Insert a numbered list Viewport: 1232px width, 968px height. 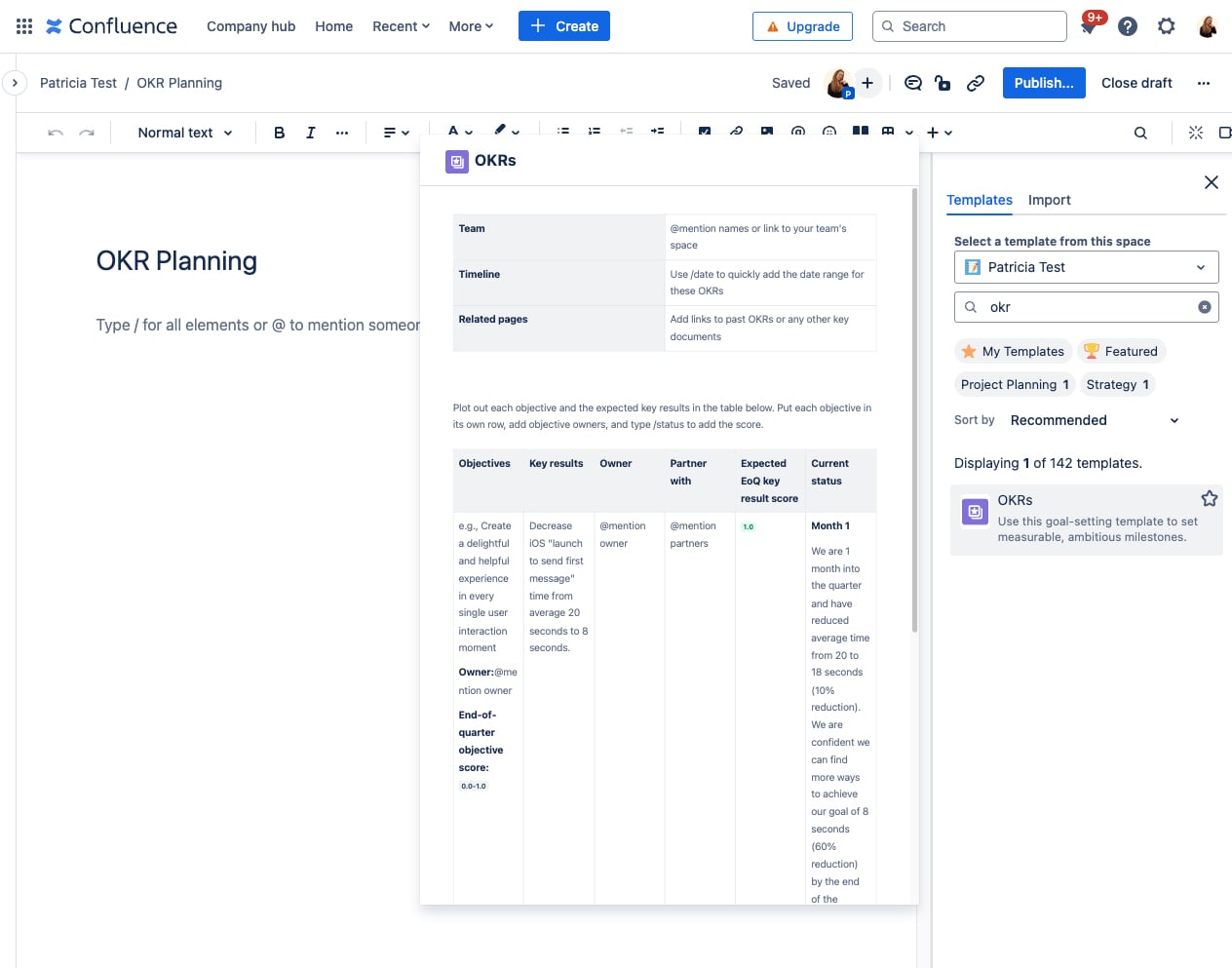(x=595, y=132)
